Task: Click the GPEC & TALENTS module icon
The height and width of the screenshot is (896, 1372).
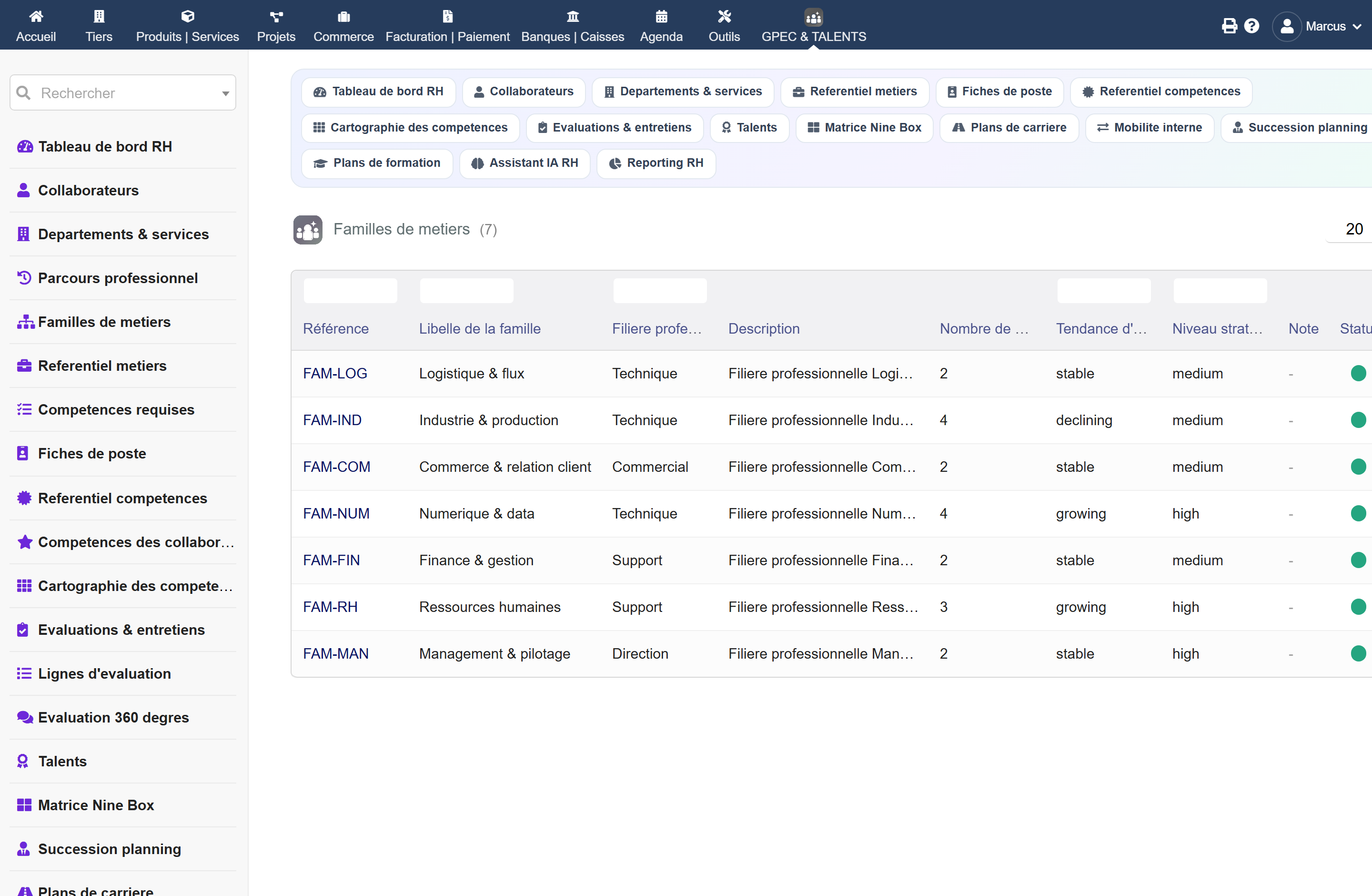Action: (x=813, y=17)
